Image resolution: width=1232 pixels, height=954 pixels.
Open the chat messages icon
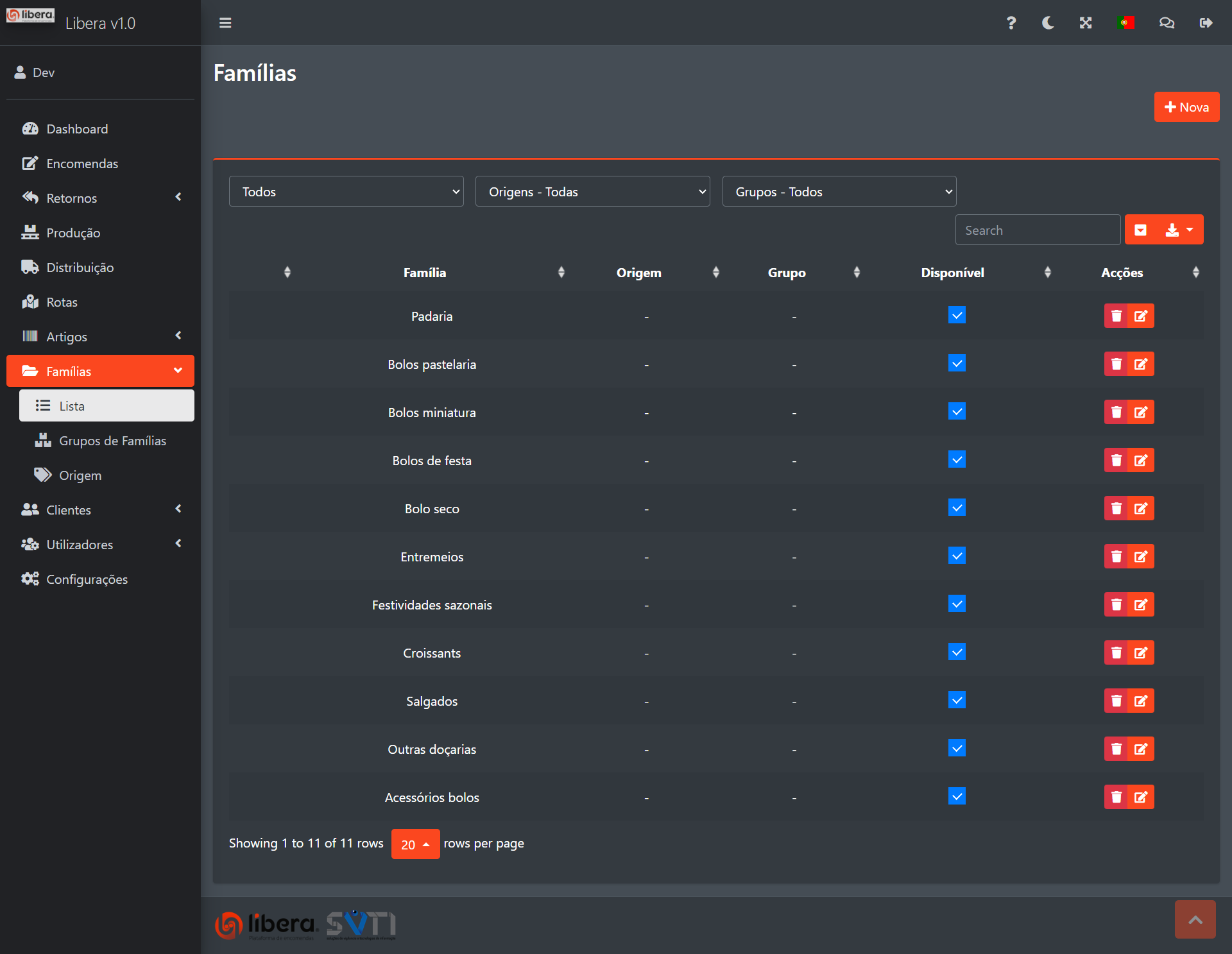click(x=1167, y=23)
